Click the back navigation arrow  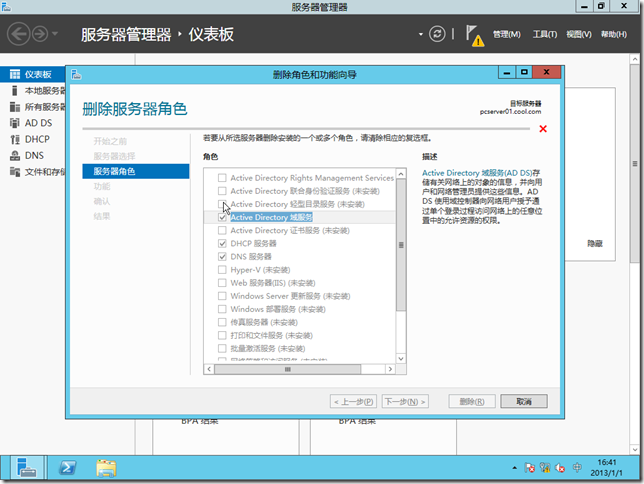pos(18,34)
